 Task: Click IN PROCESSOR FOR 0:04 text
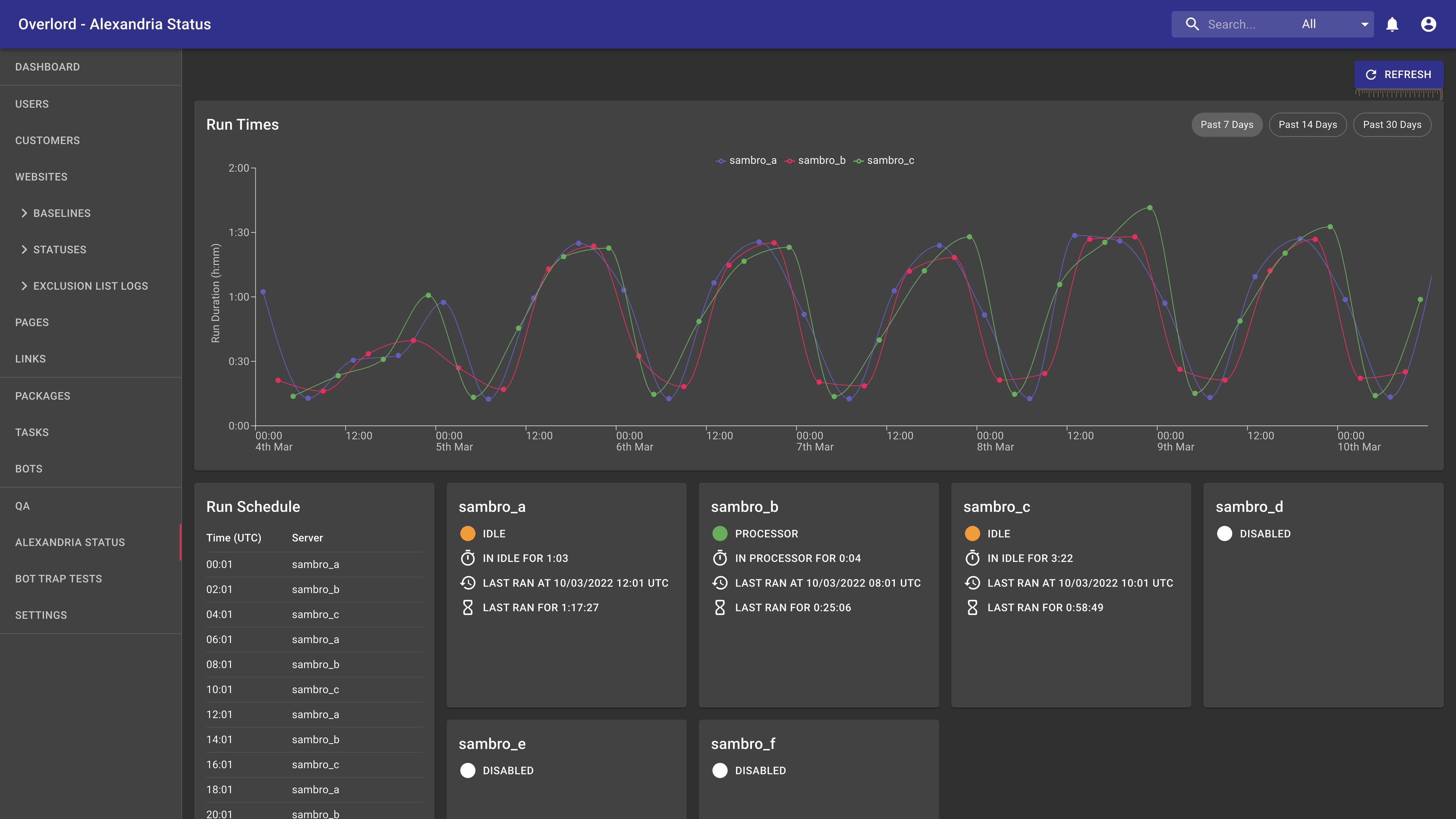797,559
